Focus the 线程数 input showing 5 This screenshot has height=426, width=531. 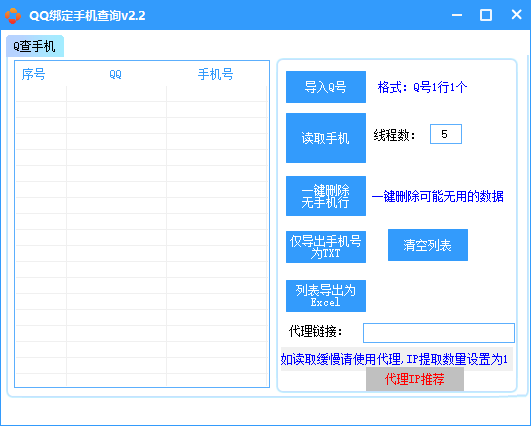click(446, 134)
